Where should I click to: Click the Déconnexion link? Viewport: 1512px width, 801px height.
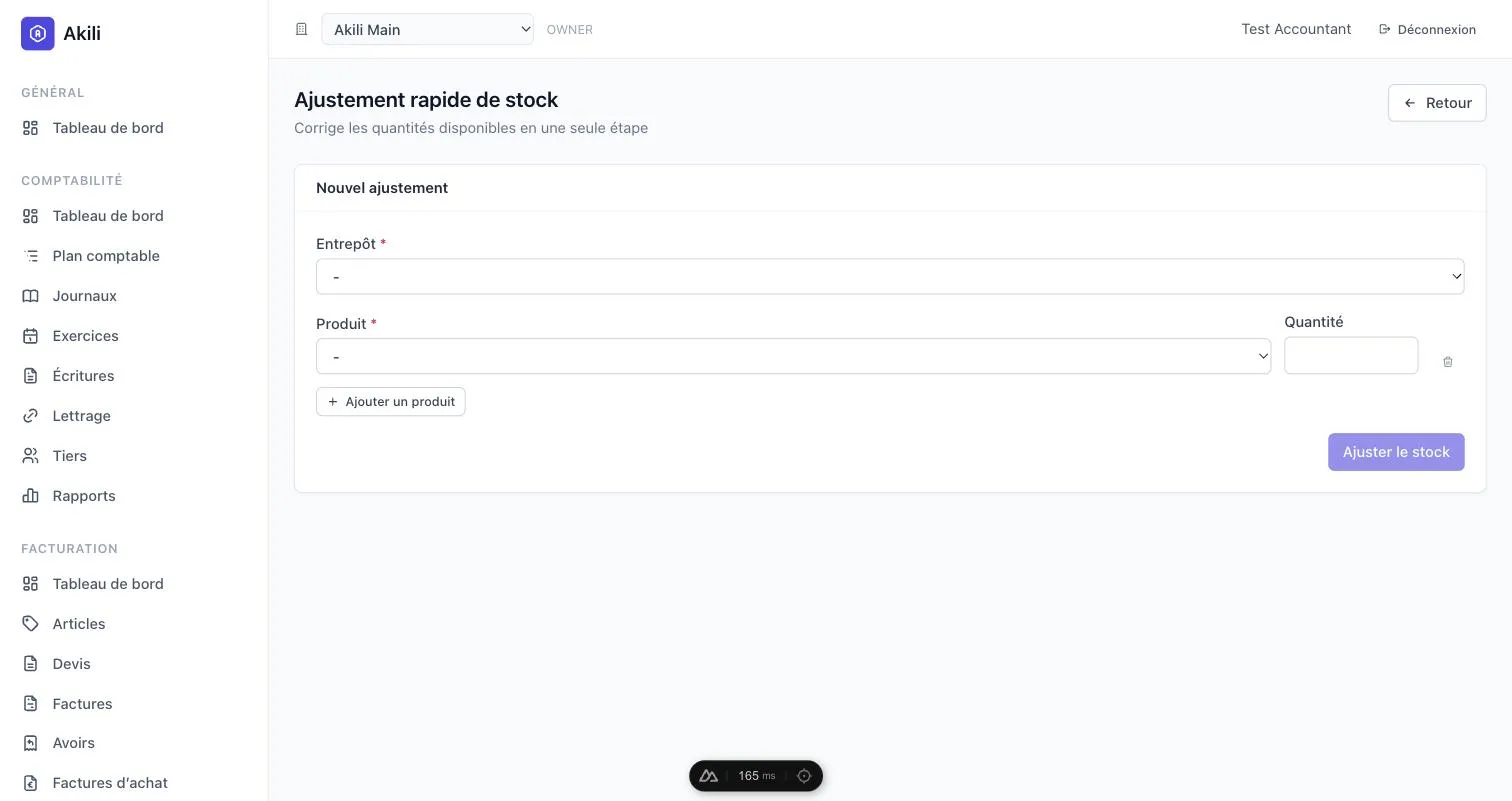tap(1427, 29)
